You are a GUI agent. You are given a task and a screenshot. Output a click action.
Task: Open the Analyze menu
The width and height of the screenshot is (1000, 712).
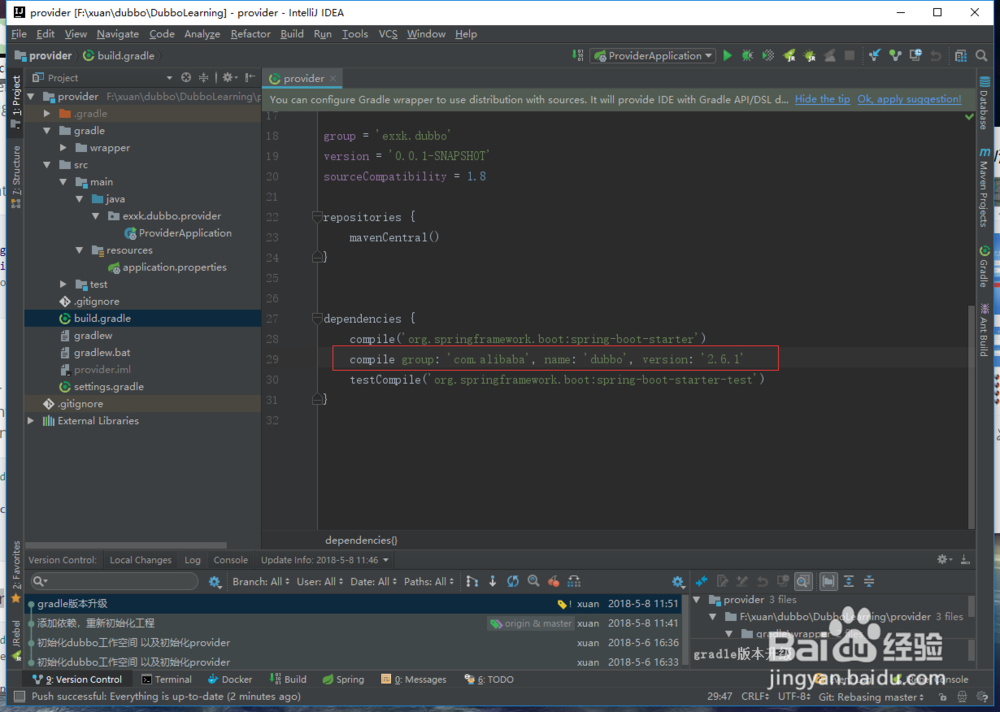[x=202, y=34]
